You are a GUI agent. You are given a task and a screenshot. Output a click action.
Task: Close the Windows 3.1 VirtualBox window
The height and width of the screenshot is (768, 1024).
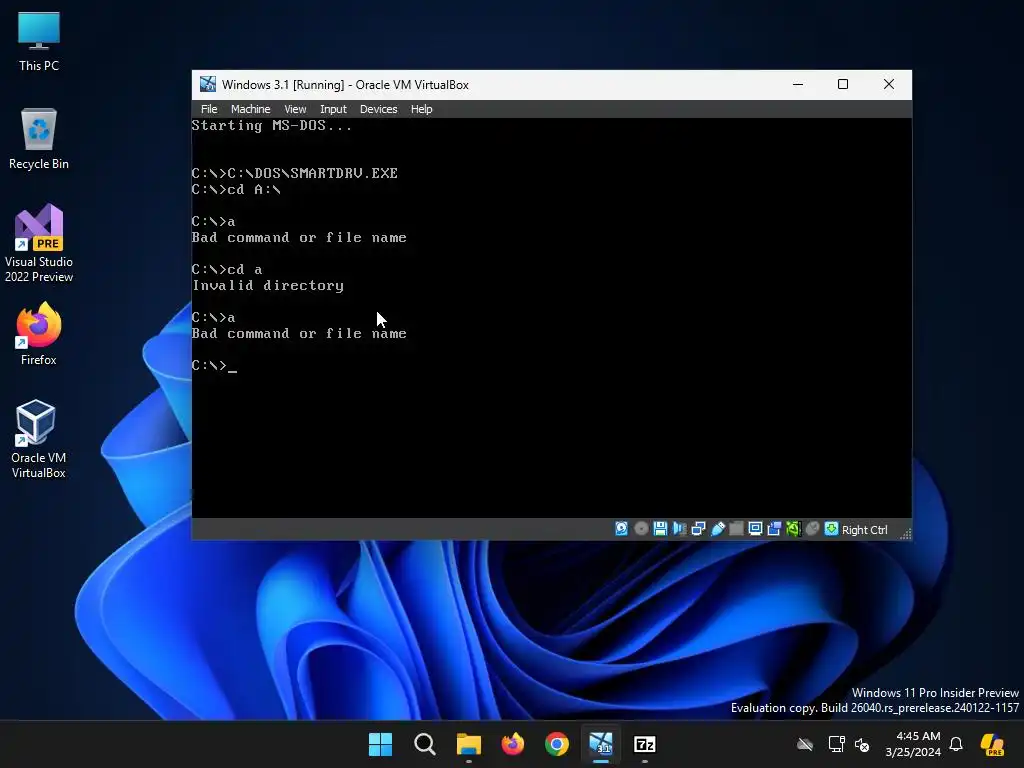pos(889,84)
